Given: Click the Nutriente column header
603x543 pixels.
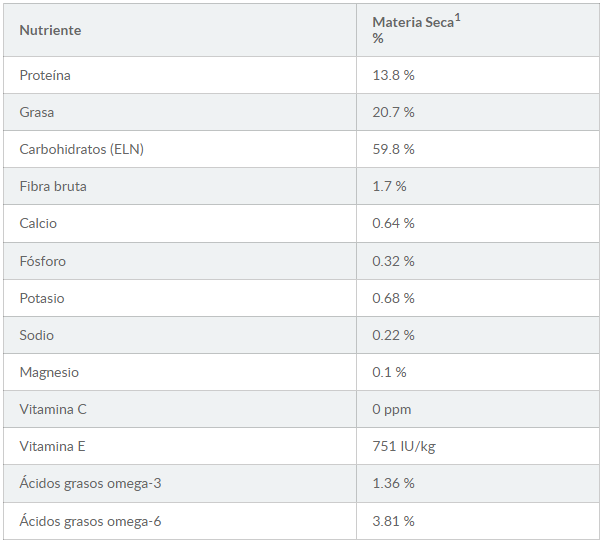Looking at the screenshot, I should click(x=50, y=30).
